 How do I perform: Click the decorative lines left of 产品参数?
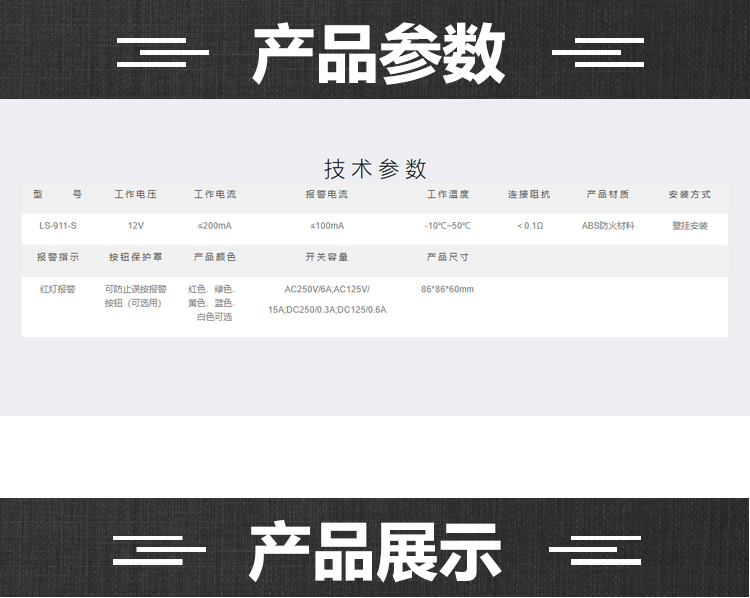(163, 52)
